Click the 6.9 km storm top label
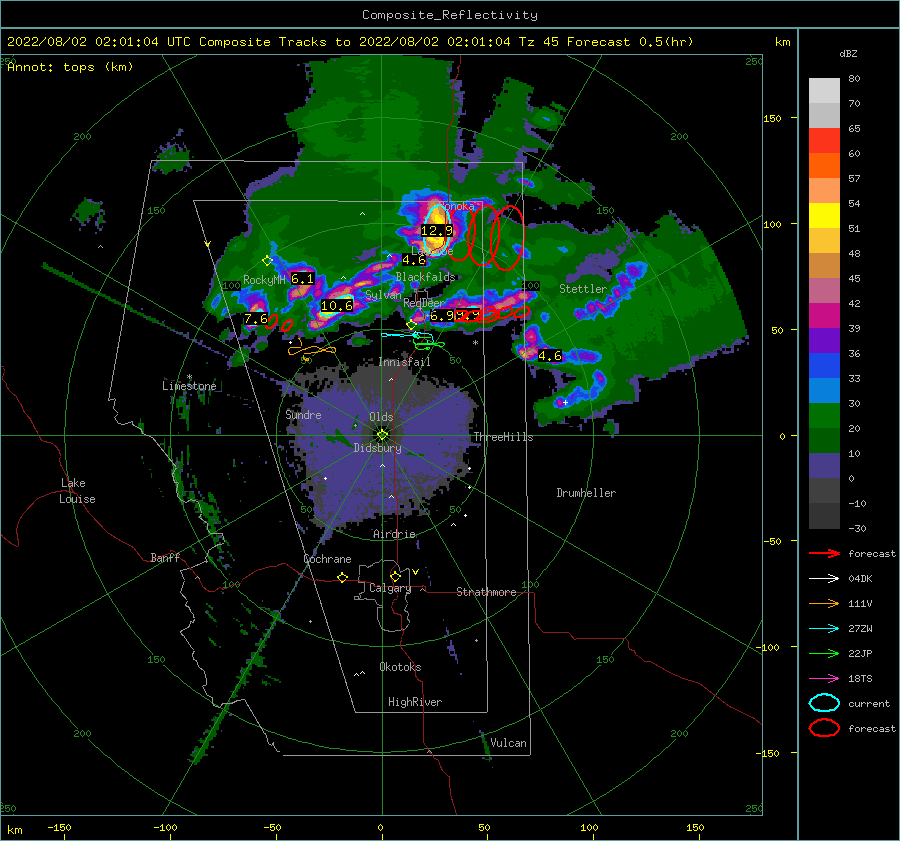The image size is (900, 841). coord(442,315)
